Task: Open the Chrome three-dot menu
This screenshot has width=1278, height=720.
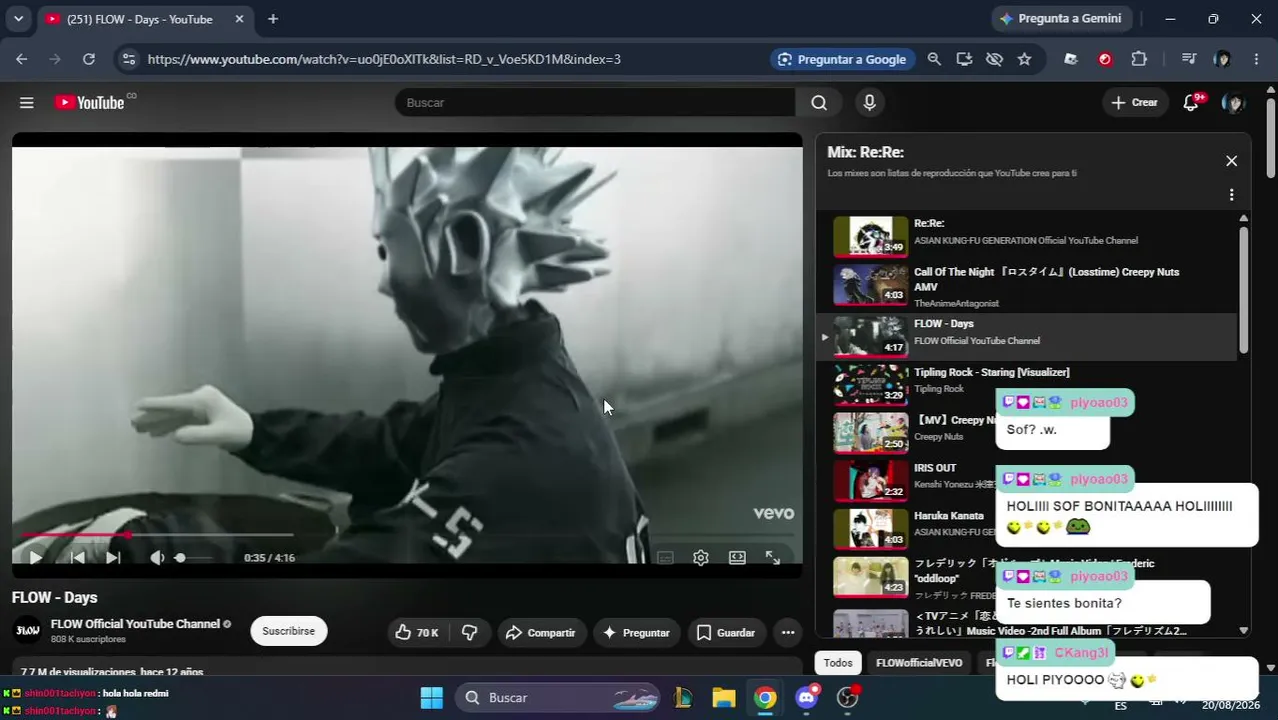Action: pos(1256,59)
